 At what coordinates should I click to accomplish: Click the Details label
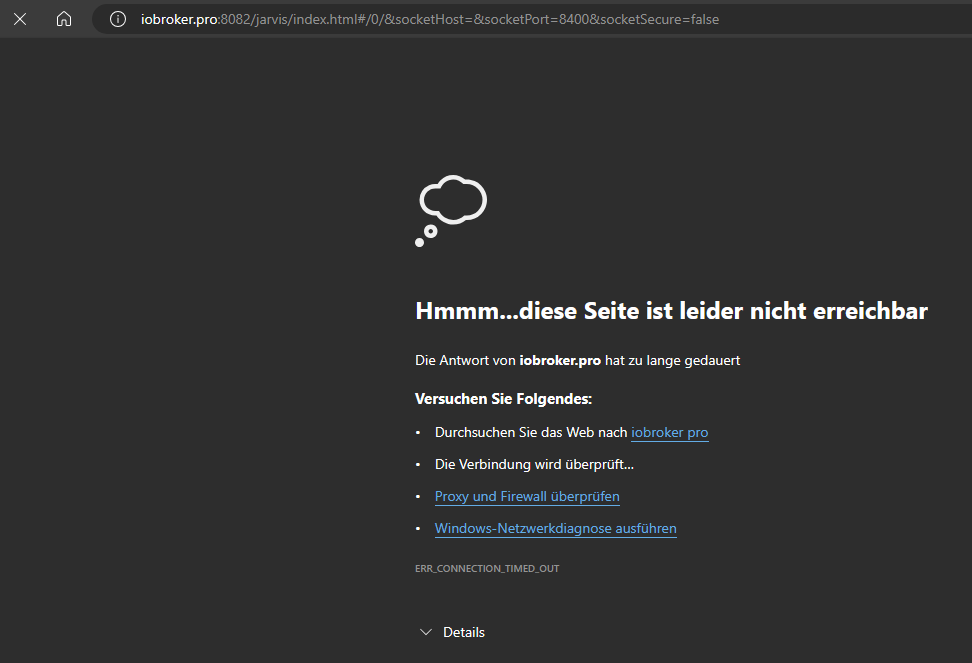(x=464, y=632)
